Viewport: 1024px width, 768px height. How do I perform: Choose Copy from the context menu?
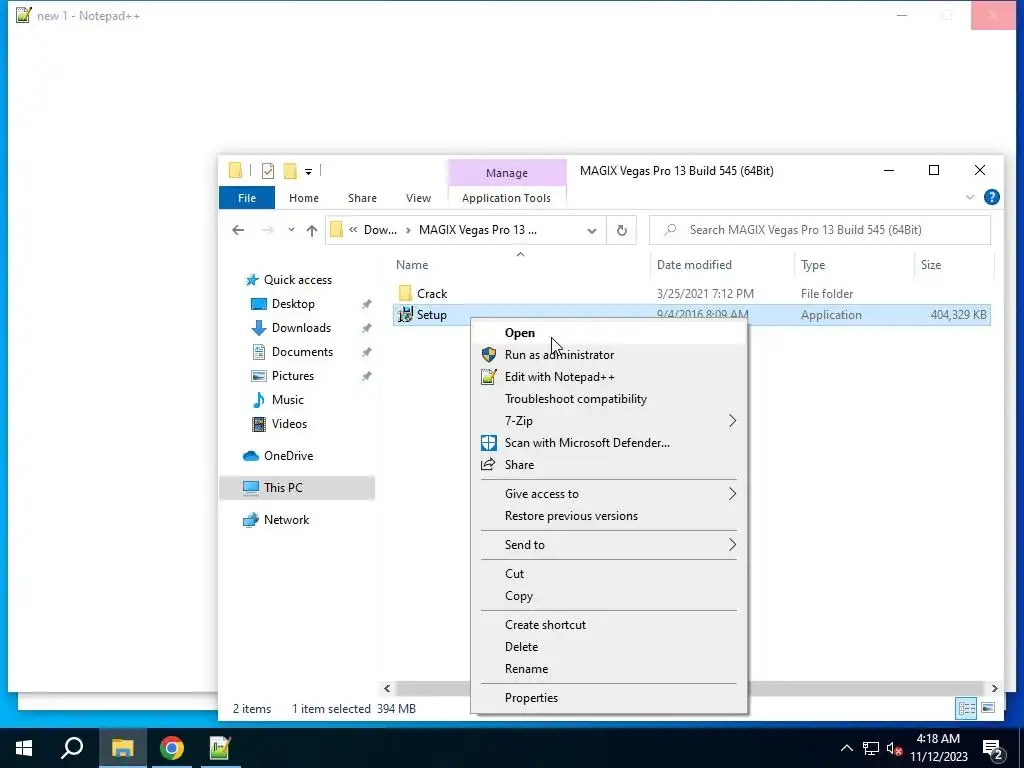(x=609, y=596)
